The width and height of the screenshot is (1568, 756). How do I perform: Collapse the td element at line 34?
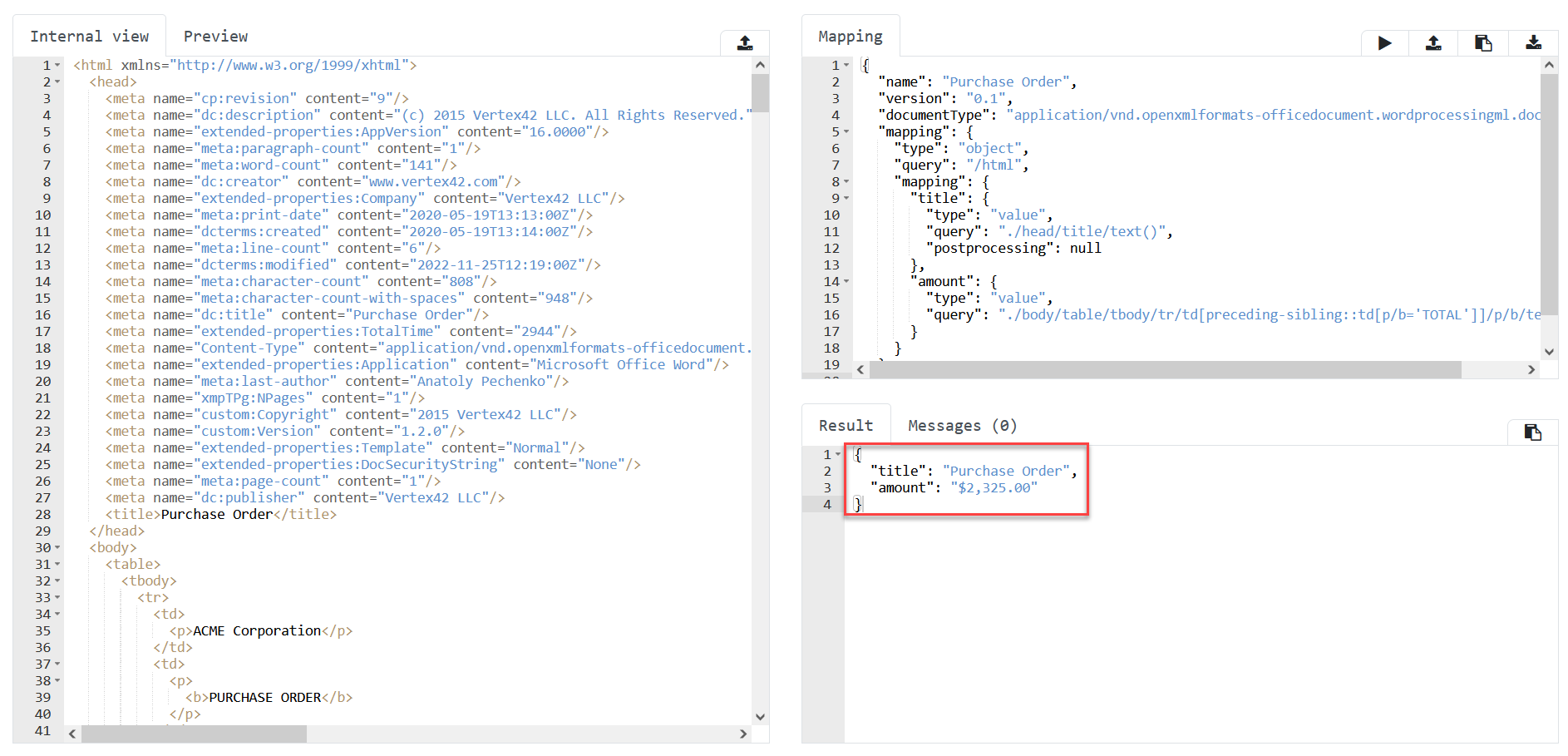(x=57, y=614)
